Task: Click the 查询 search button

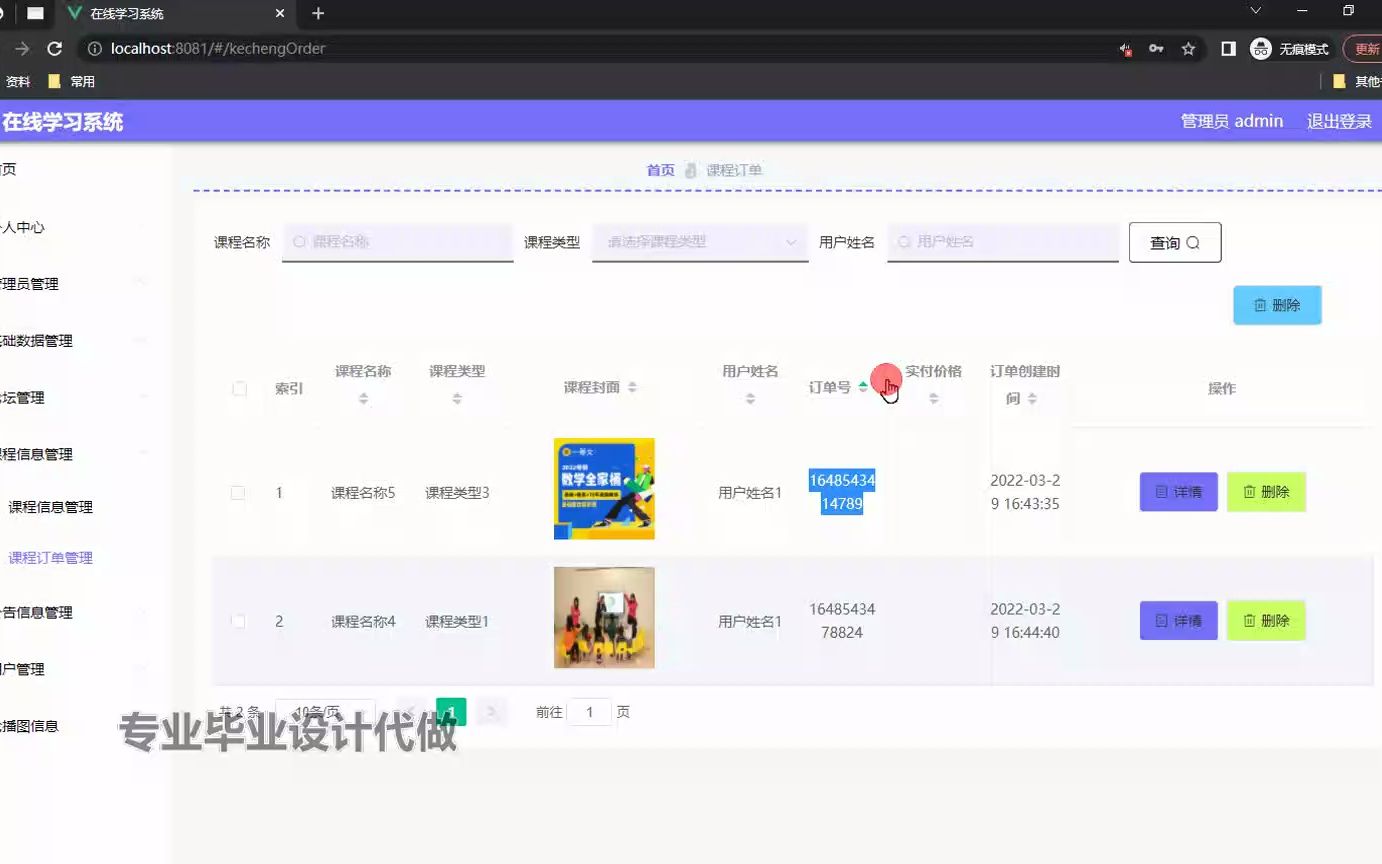Action: pyautogui.click(x=1175, y=242)
